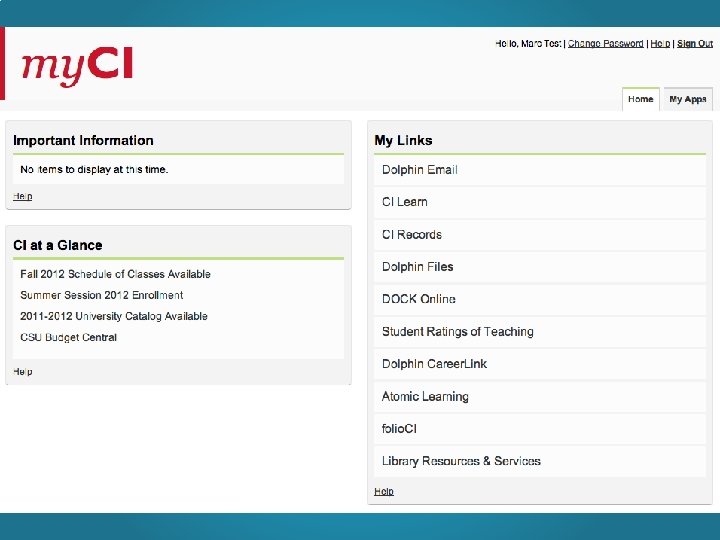
Task: Click the 'No items to display at this time.' text
Action: 94,169
